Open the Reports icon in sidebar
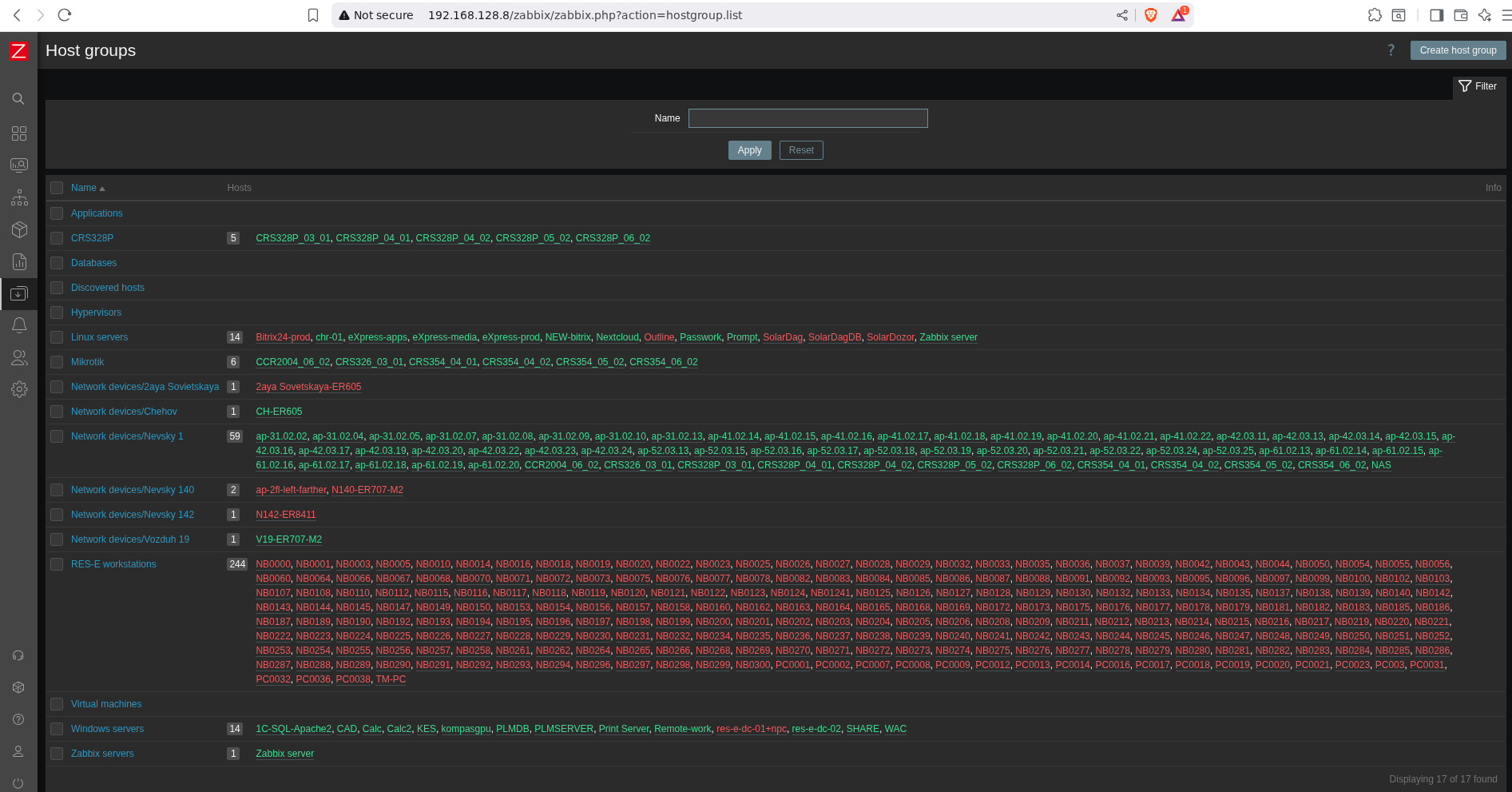1512x792 pixels. tap(18, 261)
